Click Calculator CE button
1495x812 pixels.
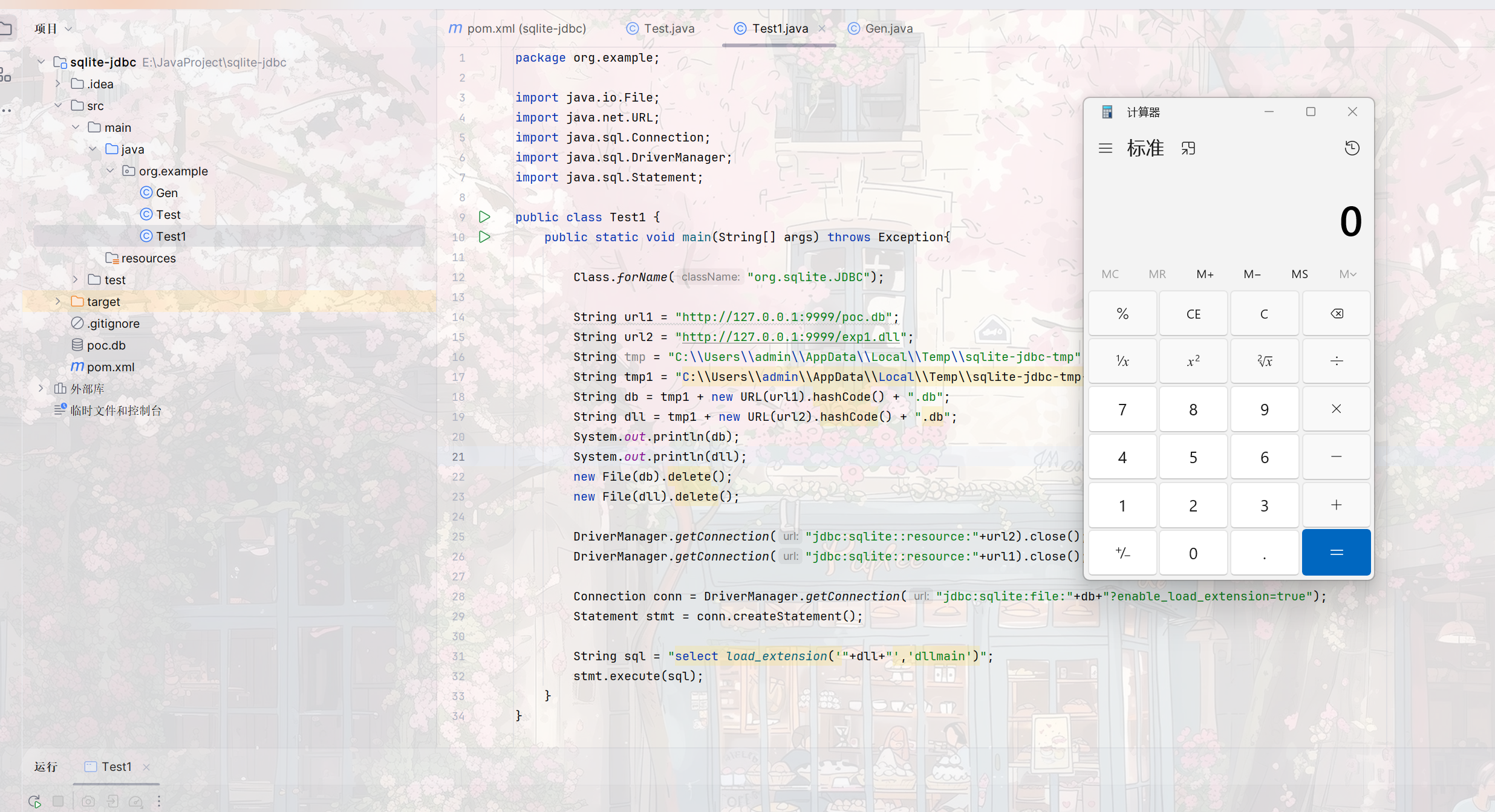click(x=1194, y=313)
